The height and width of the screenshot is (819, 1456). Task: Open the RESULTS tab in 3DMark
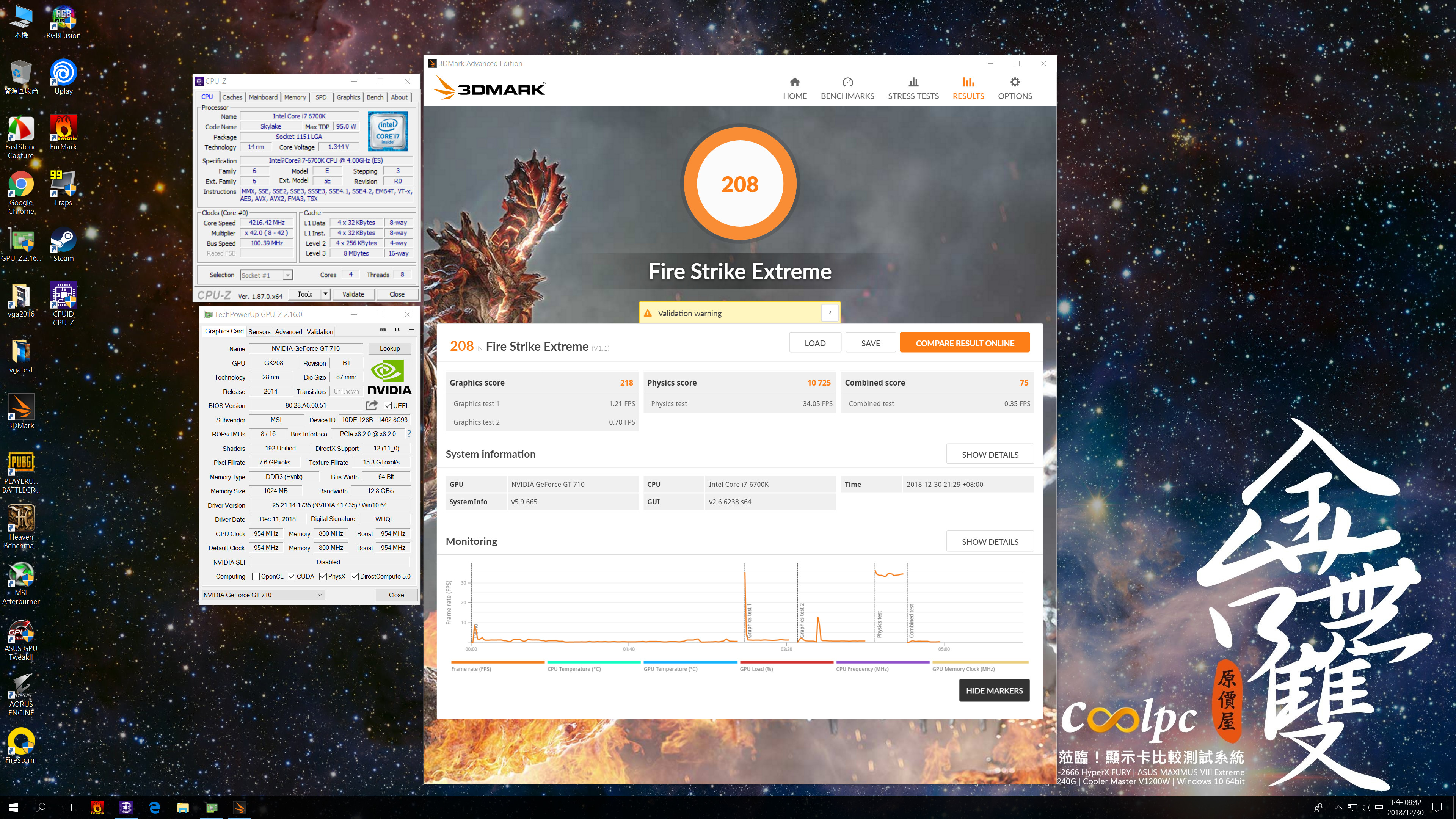tap(968, 89)
